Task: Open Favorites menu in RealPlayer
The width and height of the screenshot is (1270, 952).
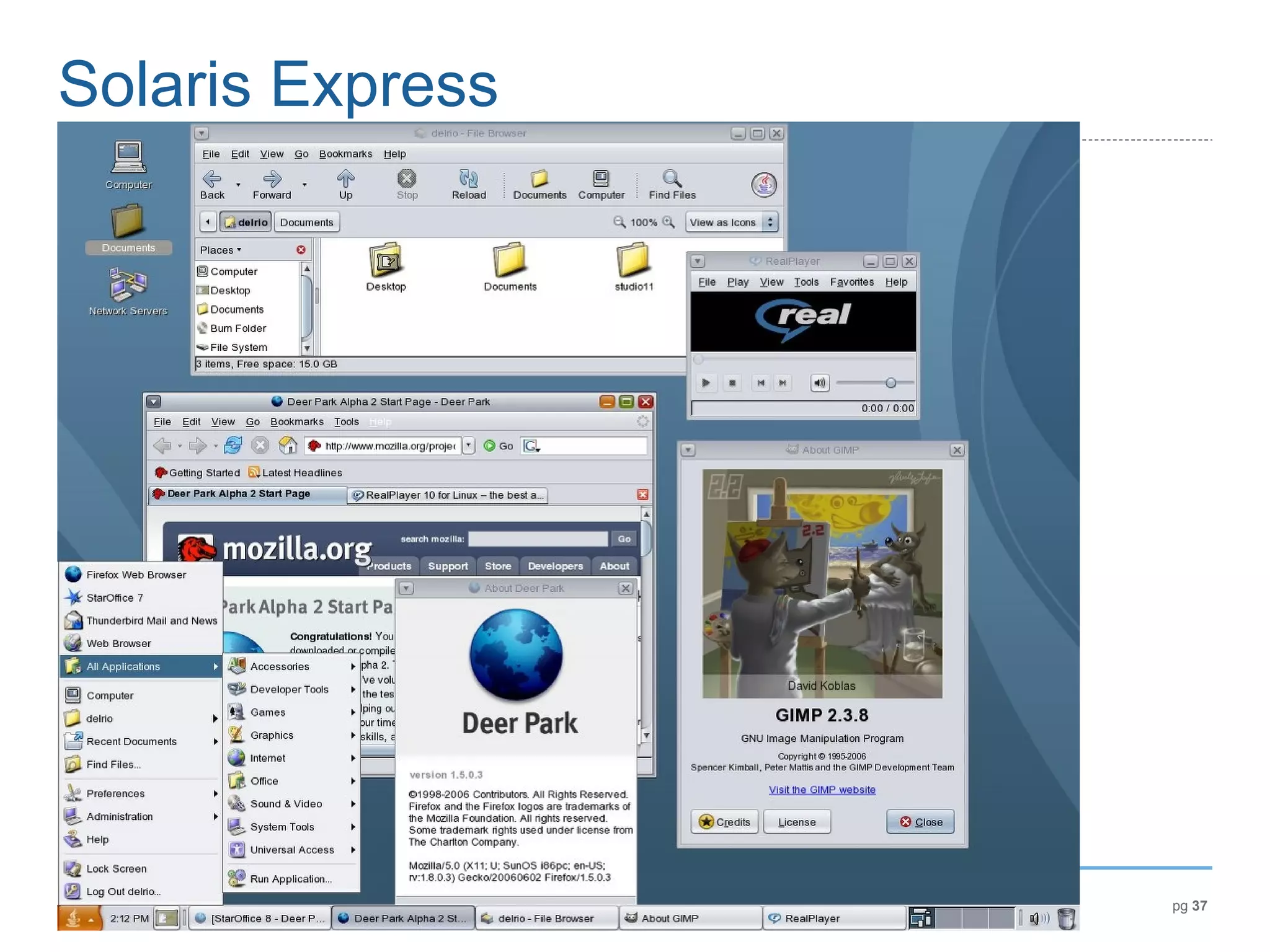Action: click(851, 282)
